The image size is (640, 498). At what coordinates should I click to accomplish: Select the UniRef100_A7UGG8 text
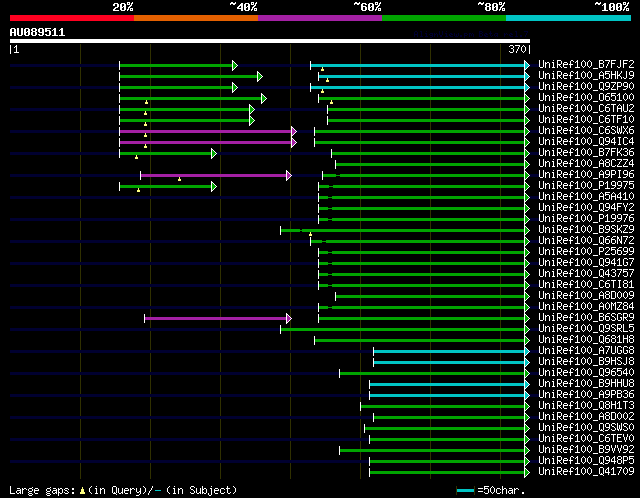[x=586, y=351]
